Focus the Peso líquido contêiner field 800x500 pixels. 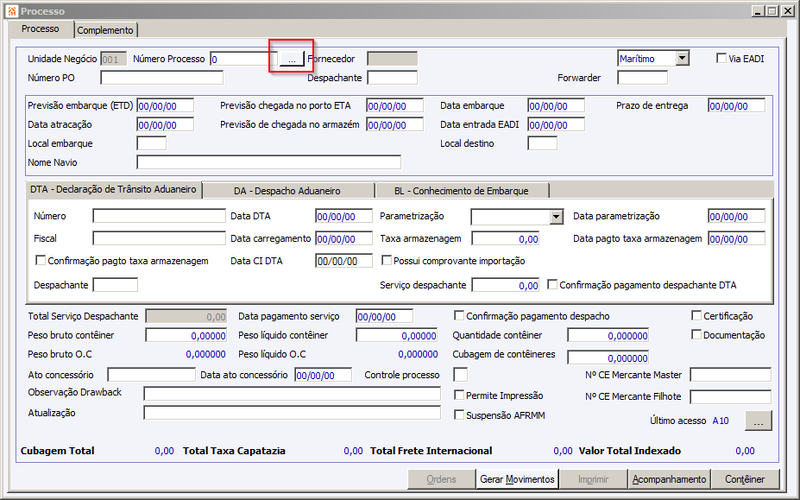pyautogui.click(x=397, y=335)
